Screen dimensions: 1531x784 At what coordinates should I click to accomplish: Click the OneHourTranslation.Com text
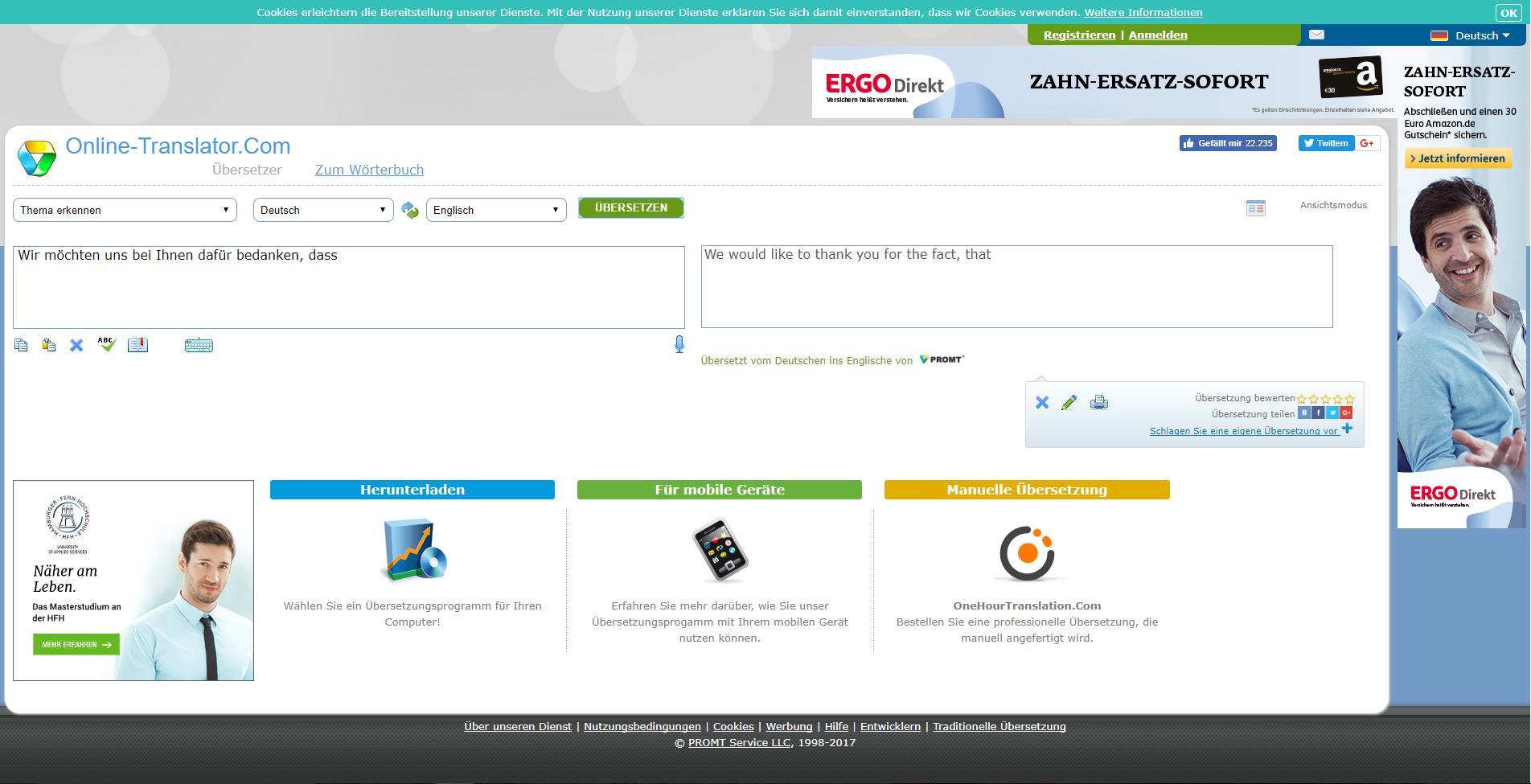[1027, 605]
